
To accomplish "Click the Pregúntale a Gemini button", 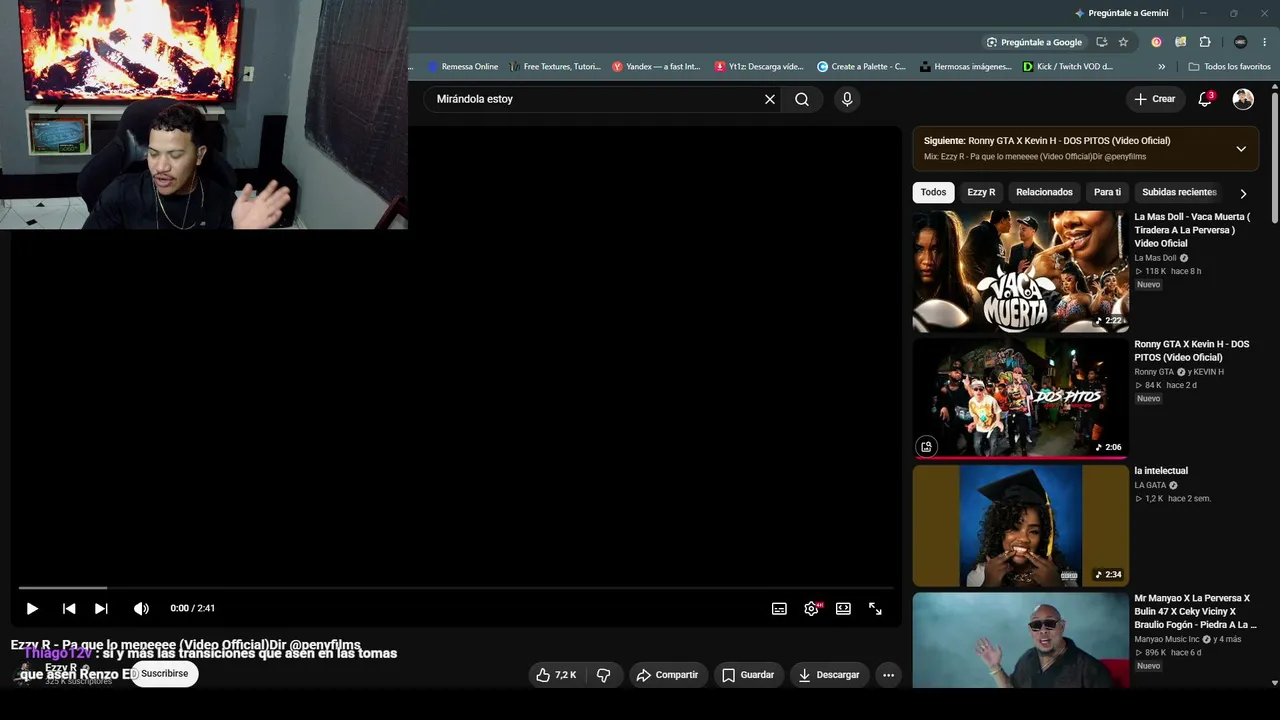I will tap(1121, 13).
